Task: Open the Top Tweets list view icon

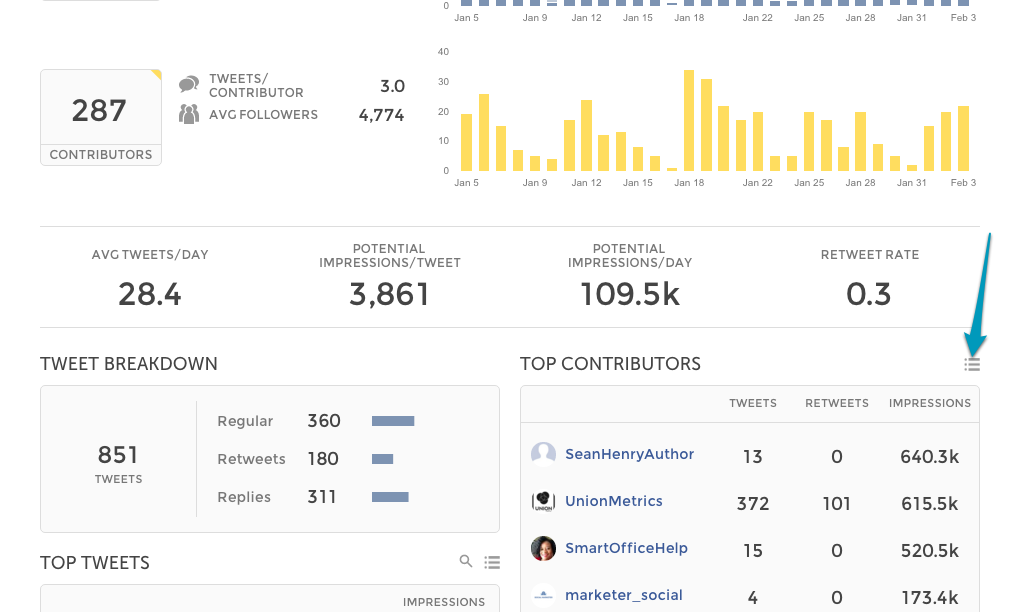Action: tap(492, 563)
